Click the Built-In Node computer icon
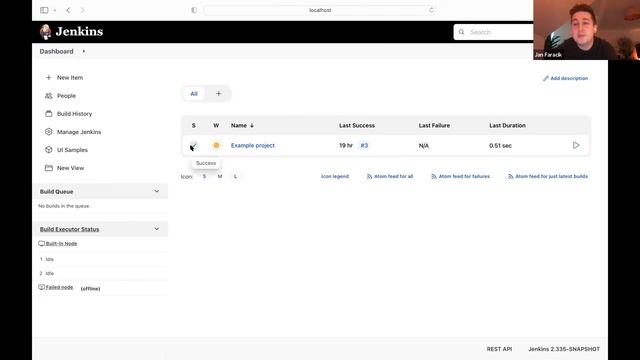The width and height of the screenshot is (640, 360). click(x=41, y=243)
